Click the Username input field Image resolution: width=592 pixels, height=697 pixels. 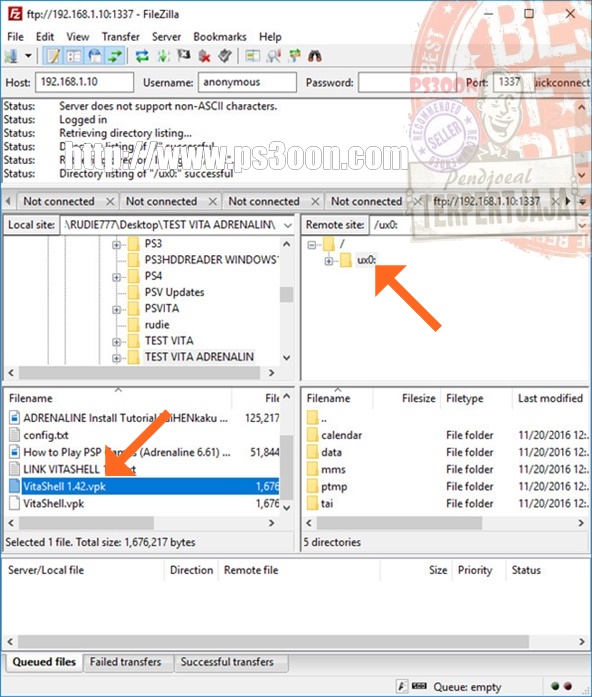pos(247,82)
